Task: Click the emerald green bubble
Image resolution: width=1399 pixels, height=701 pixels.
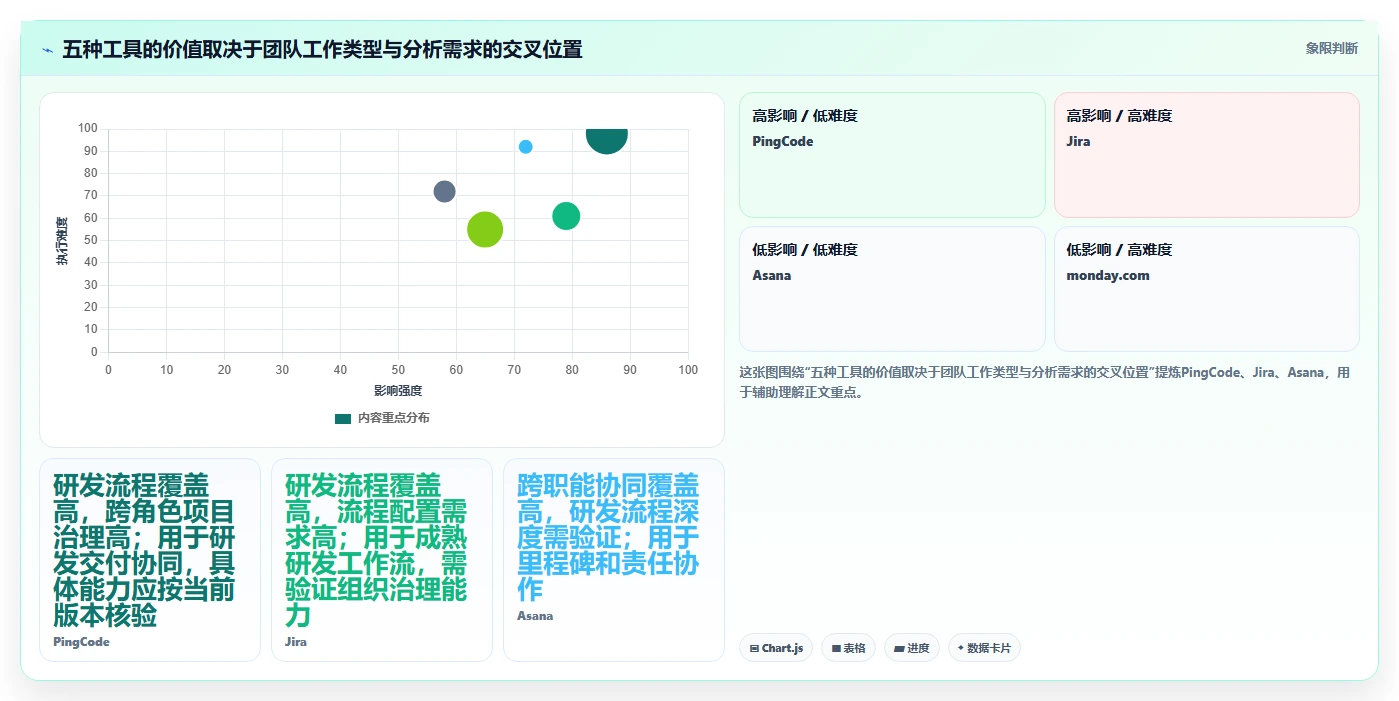Action: pos(566,215)
